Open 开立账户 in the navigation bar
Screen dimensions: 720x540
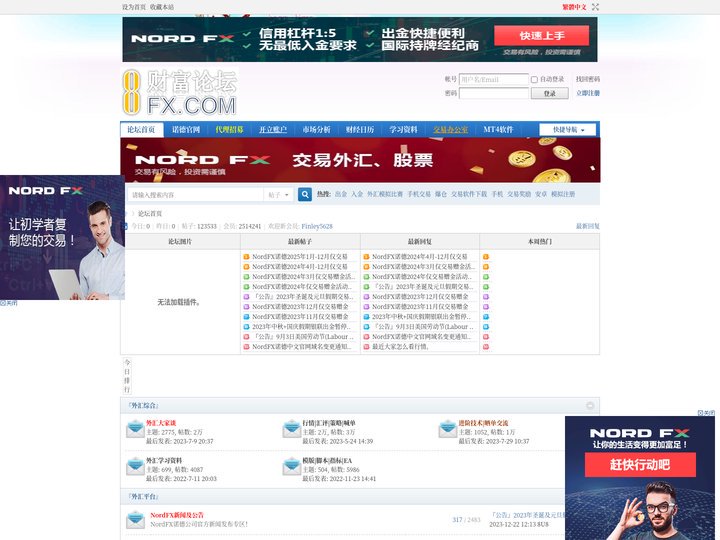click(x=273, y=129)
